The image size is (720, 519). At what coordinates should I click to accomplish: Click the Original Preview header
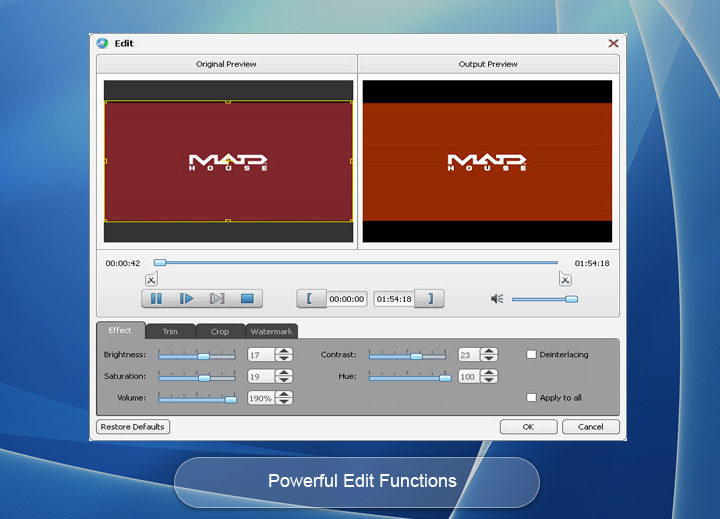click(x=226, y=64)
